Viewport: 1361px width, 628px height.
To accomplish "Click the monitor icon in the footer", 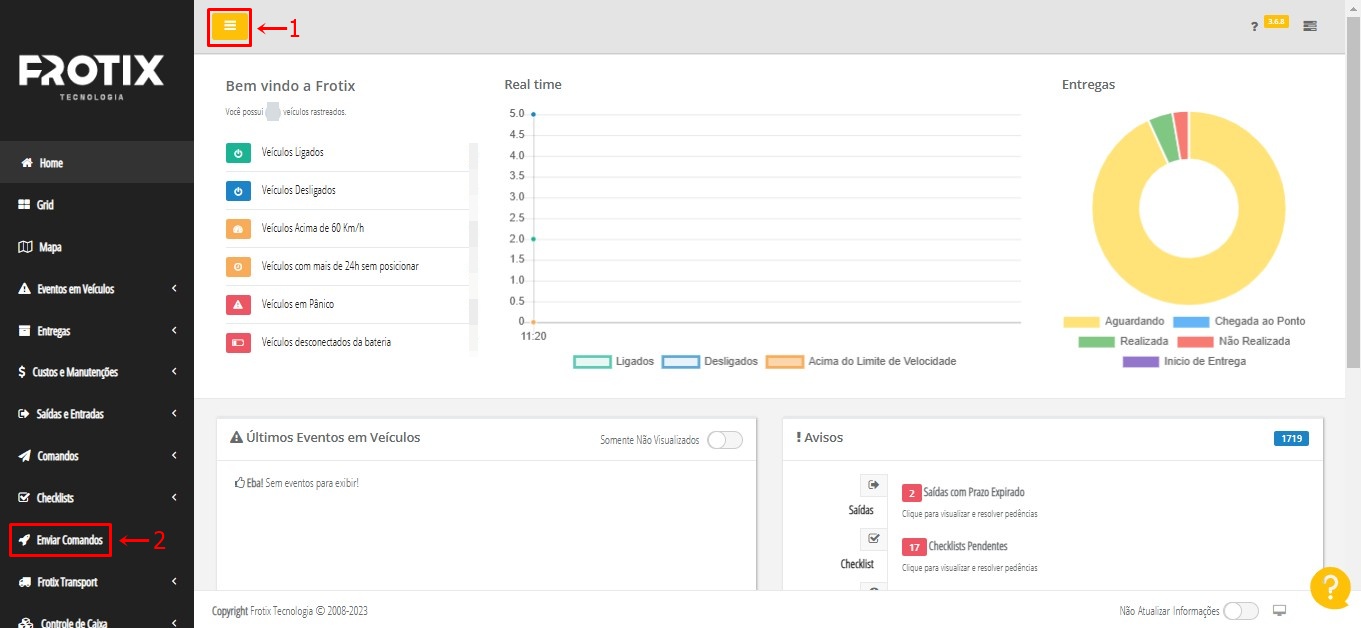I will tap(1279, 611).
